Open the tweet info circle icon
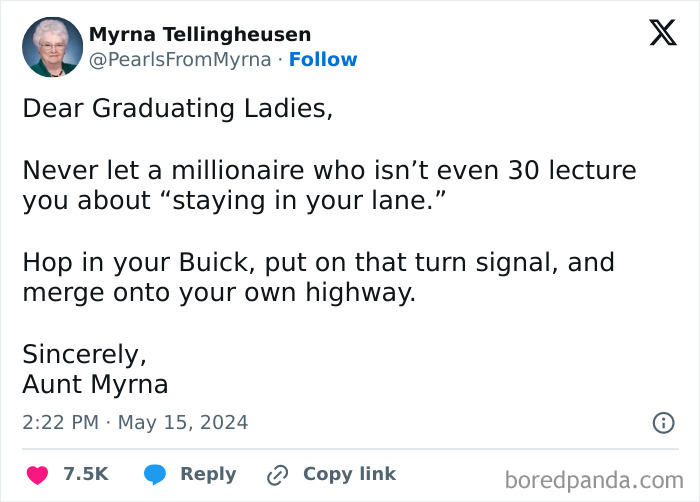The image size is (700, 502). 663,423
